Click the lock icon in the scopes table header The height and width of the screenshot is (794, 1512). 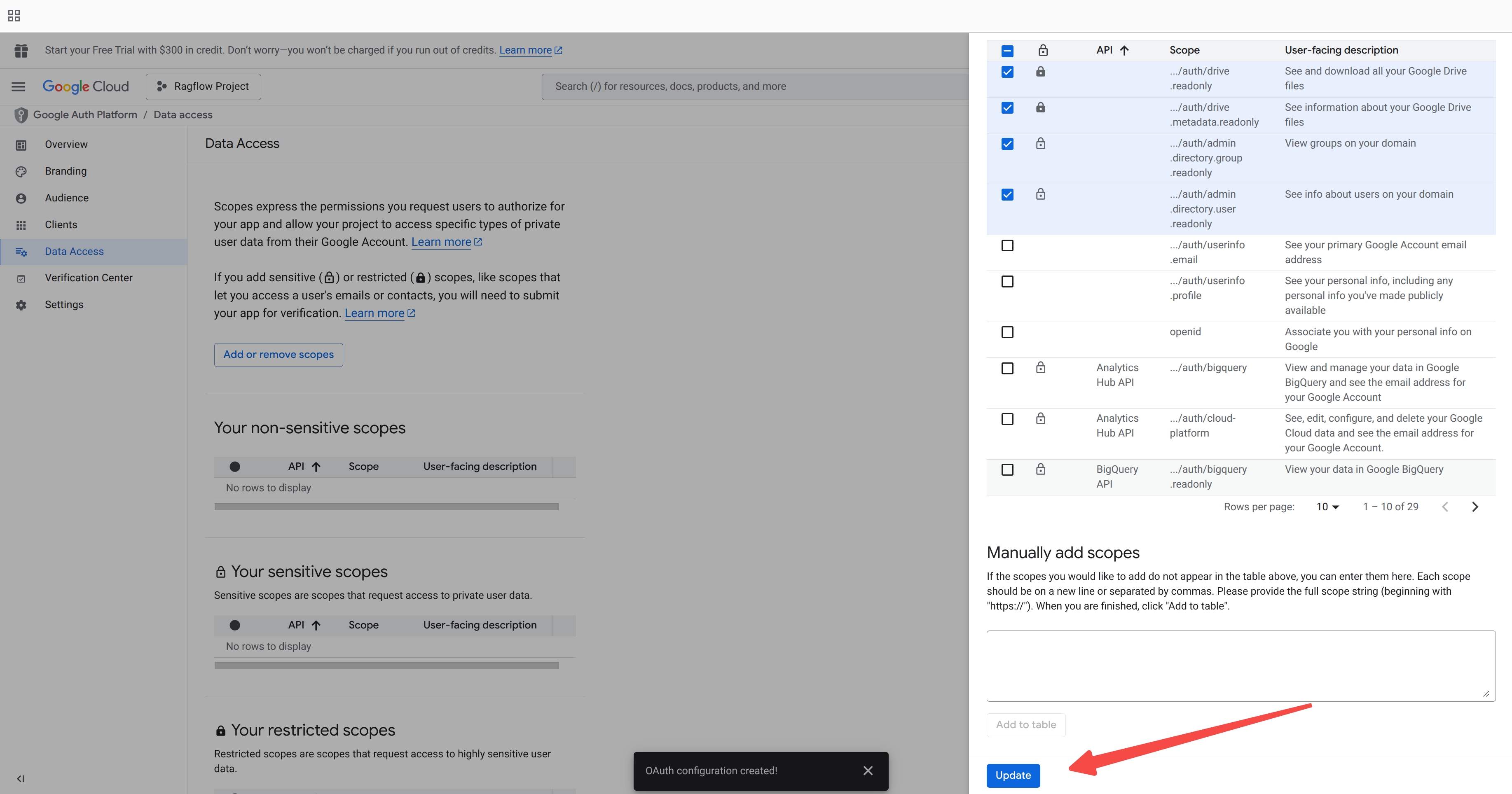coord(1042,51)
